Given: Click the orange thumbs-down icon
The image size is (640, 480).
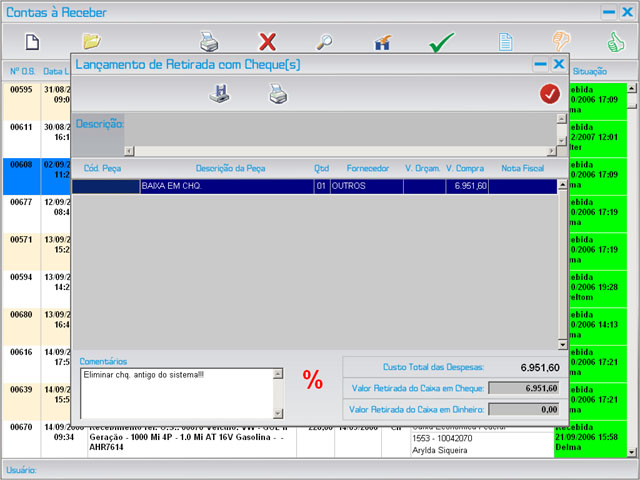Looking at the screenshot, I should point(560,41).
